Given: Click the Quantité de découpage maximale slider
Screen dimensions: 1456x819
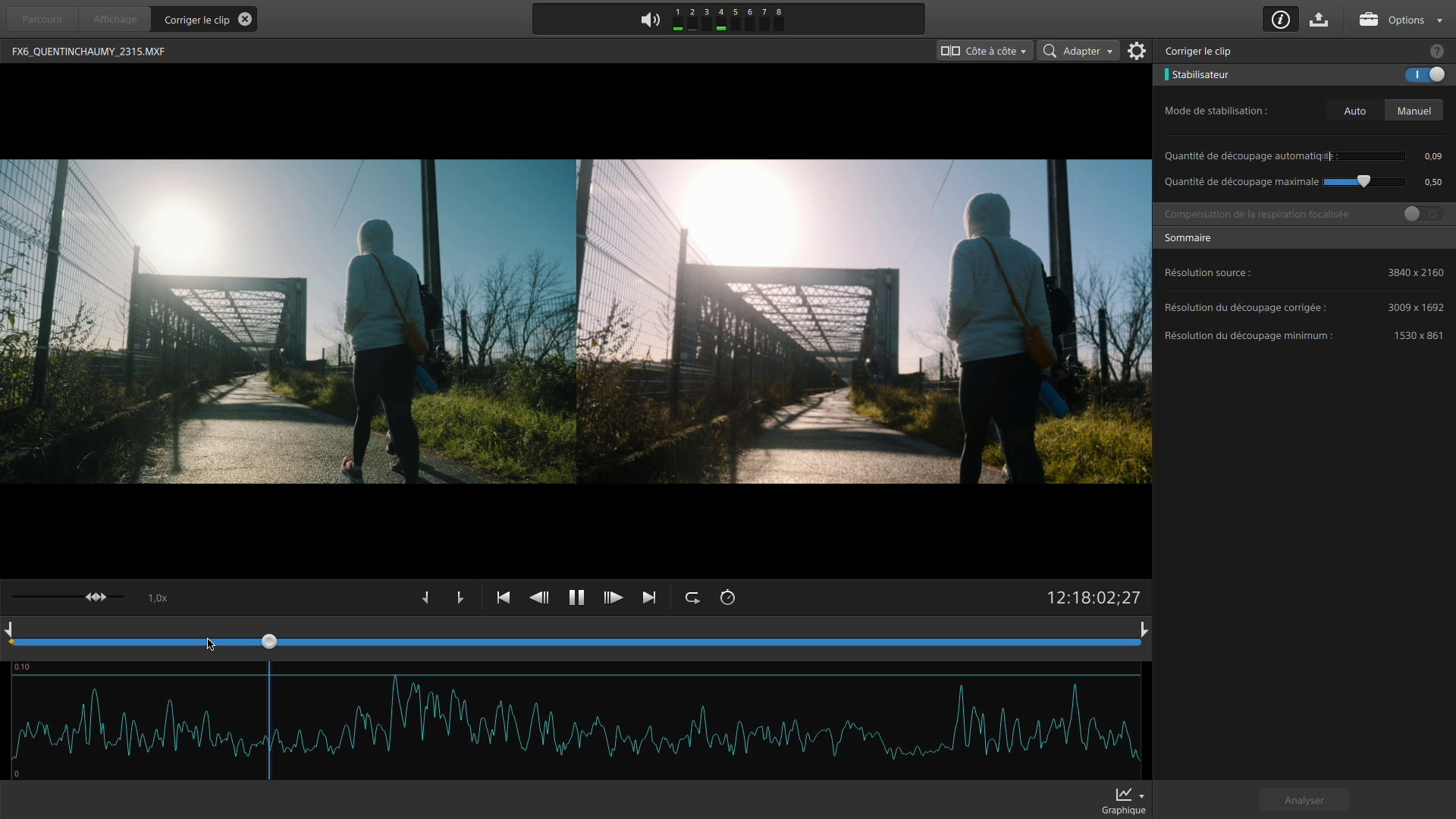Looking at the screenshot, I should 1363,182.
